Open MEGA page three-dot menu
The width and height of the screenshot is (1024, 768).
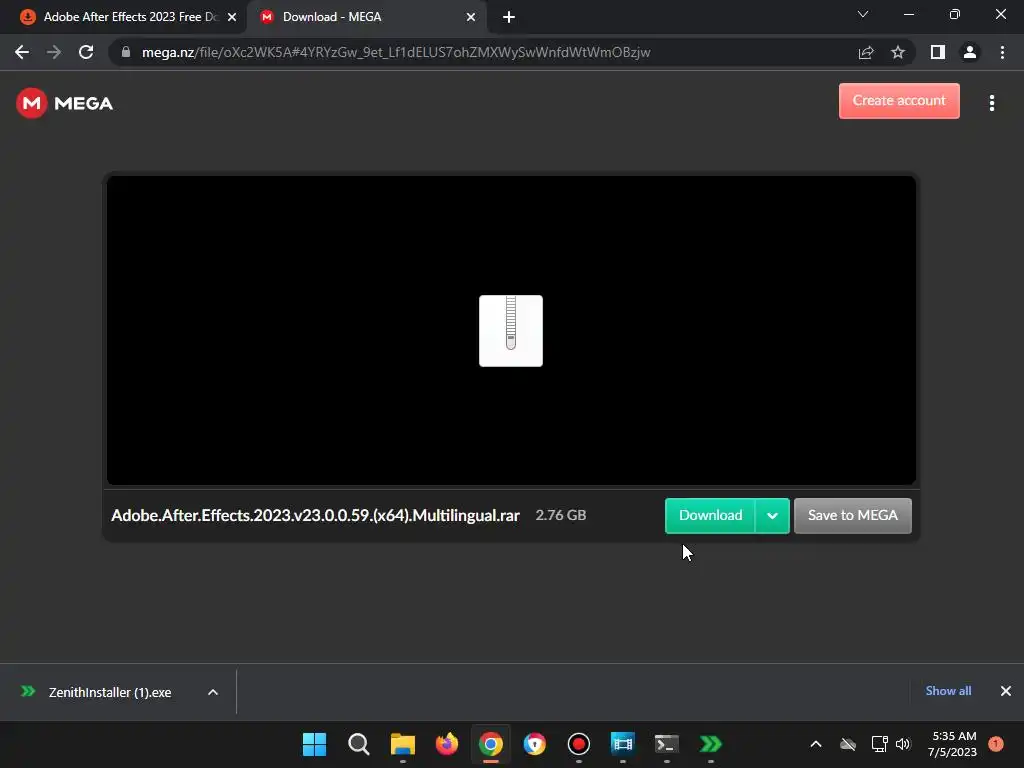991,103
